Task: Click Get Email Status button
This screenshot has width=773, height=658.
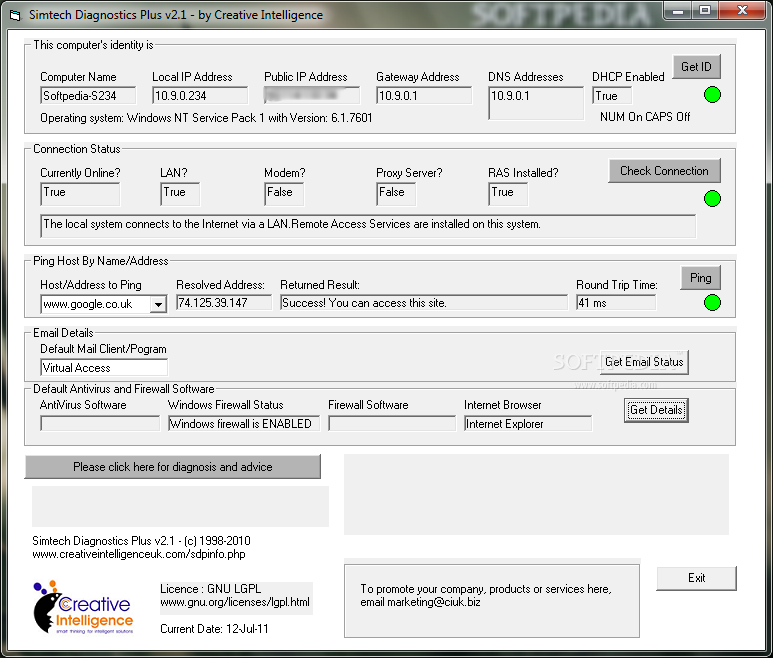Action: (x=644, y=362)
